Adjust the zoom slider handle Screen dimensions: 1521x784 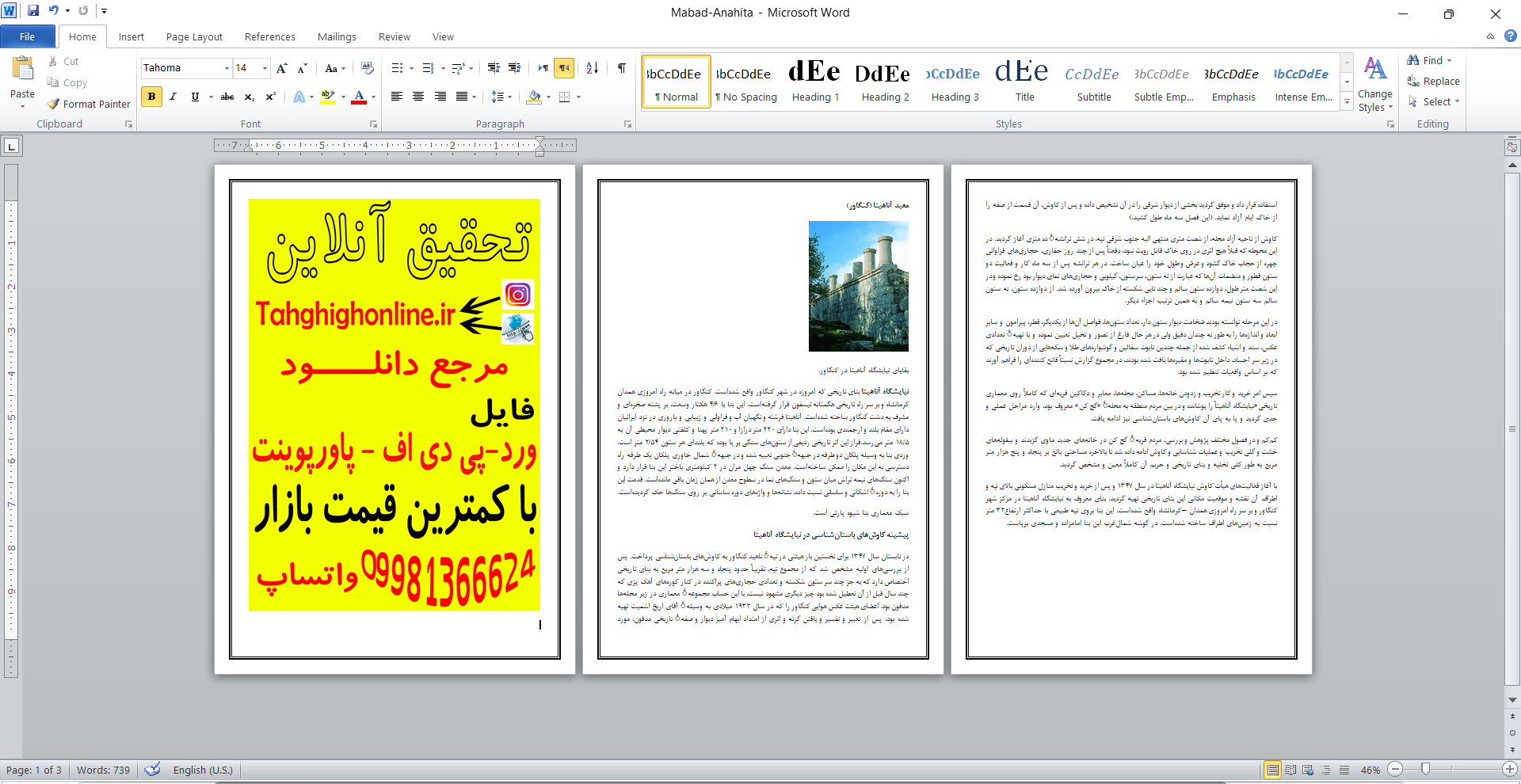pos(1425,769)
